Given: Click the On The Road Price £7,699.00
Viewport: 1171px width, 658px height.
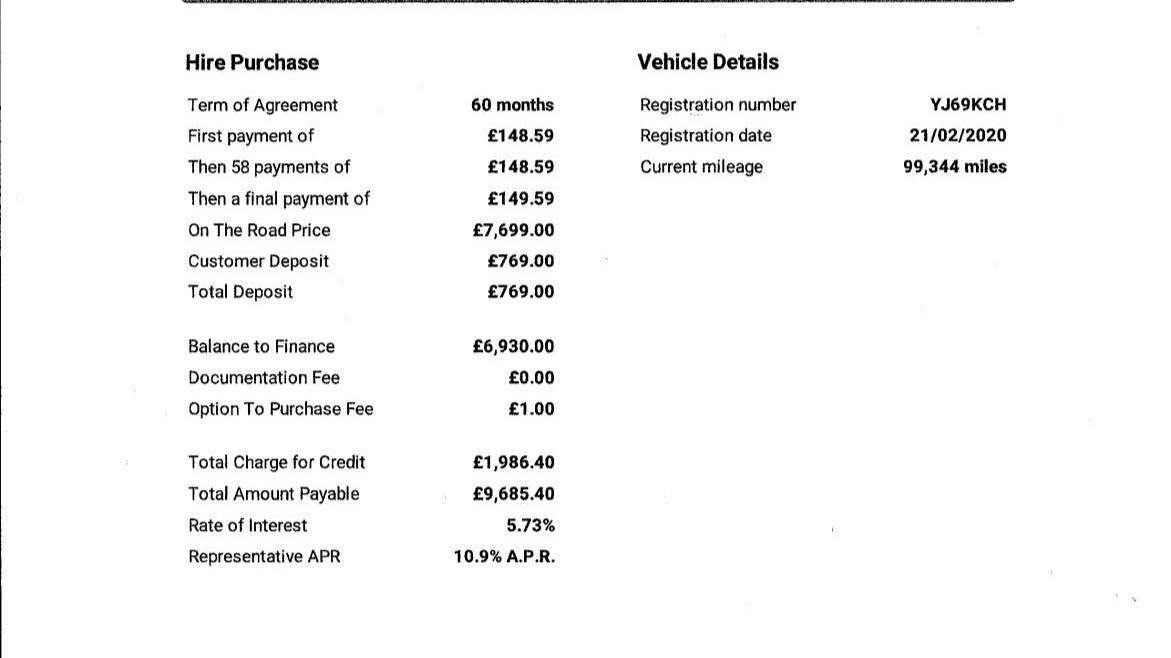Looking at the screenshot, I should 513,230.
